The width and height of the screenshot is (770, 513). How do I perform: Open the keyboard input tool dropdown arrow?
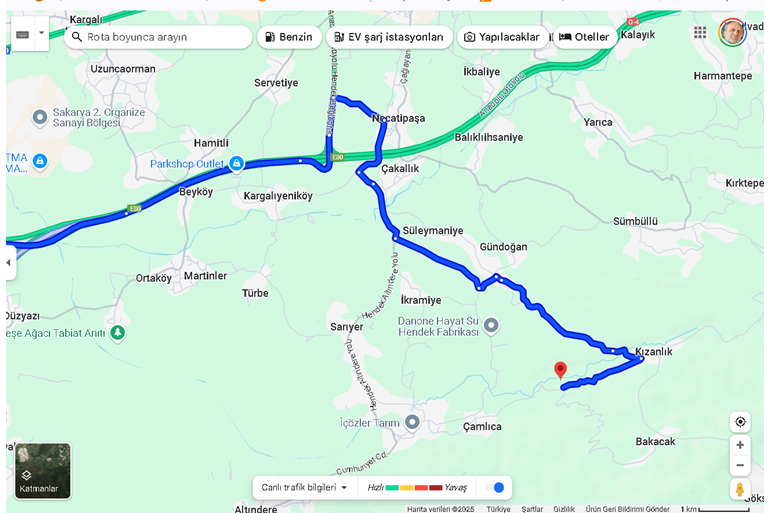pyautogui.click(x=42, y=33)
